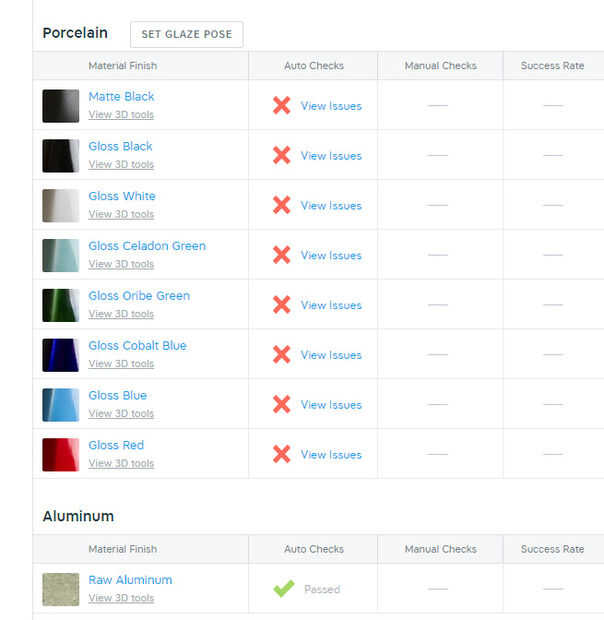The image size is (604, 620).
Task: Open View 3D tools under Gloss Red
Action: 121,464
